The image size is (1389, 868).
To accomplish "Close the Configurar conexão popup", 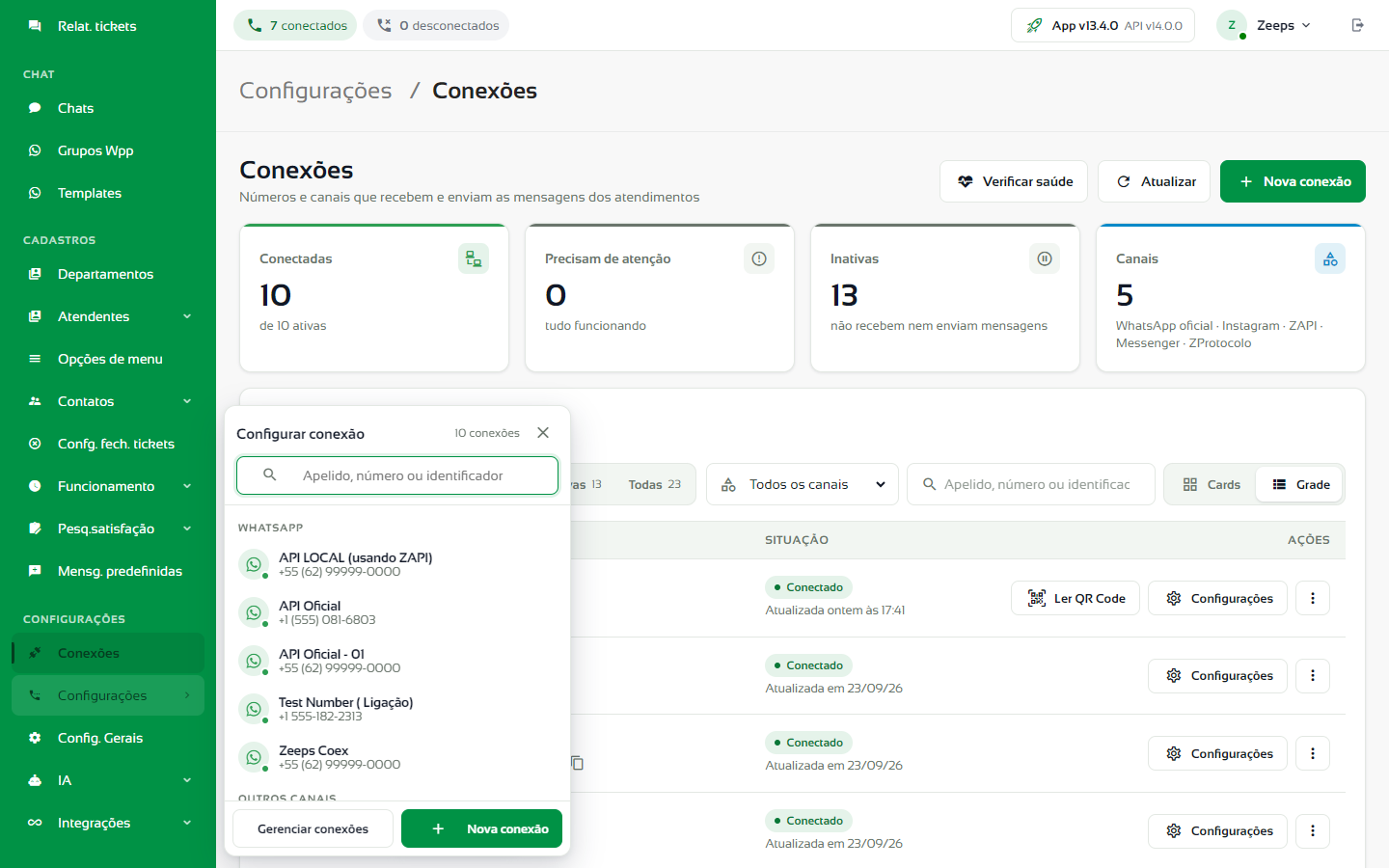I will (x=543, y=433).
